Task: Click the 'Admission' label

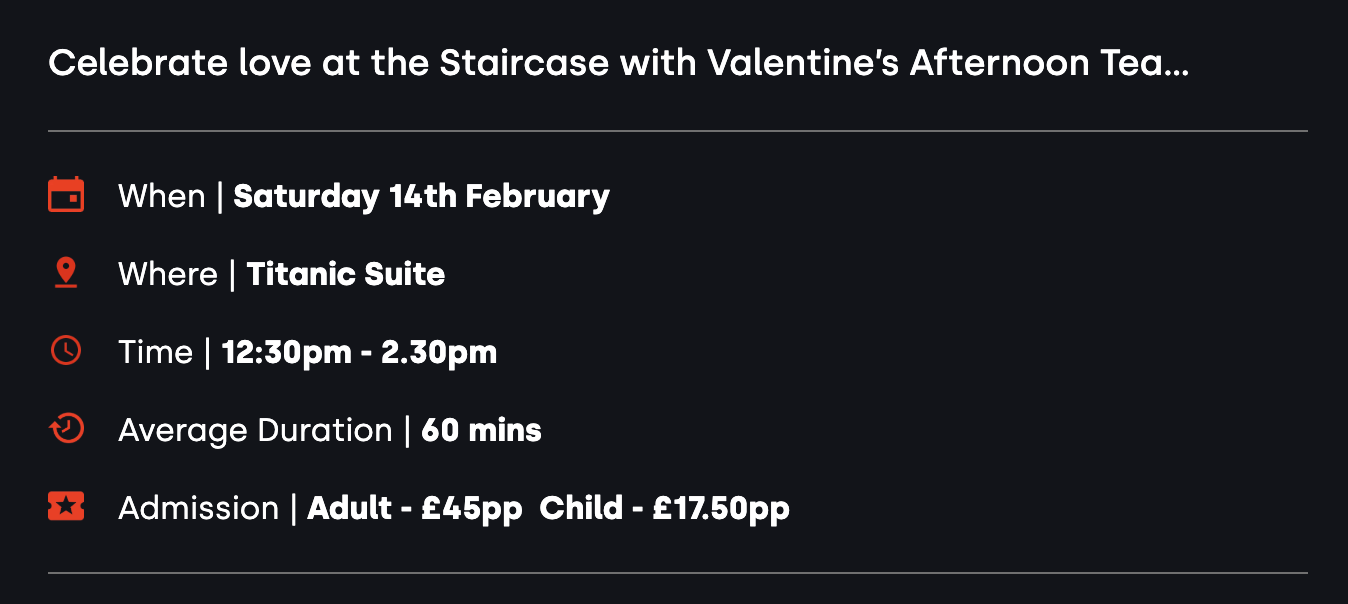Action: tap(198, 508)
